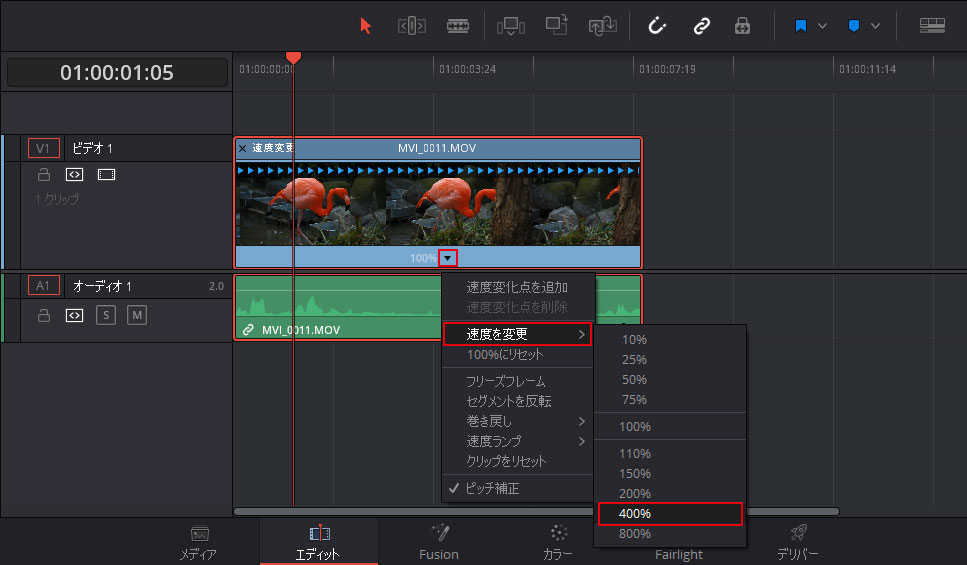Expand the 巻き戻し submenu
The height and width of the screenshot is (565, 967).
517,421
